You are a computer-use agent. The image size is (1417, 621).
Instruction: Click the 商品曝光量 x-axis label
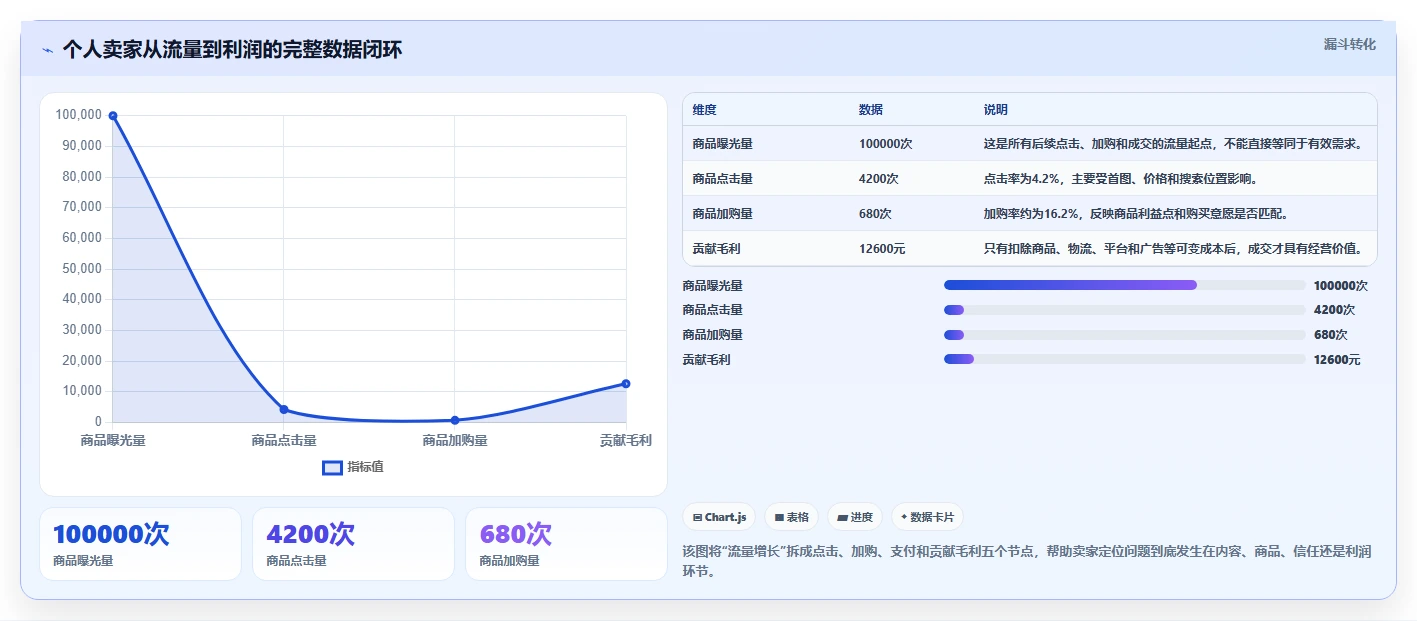(113, 440)
